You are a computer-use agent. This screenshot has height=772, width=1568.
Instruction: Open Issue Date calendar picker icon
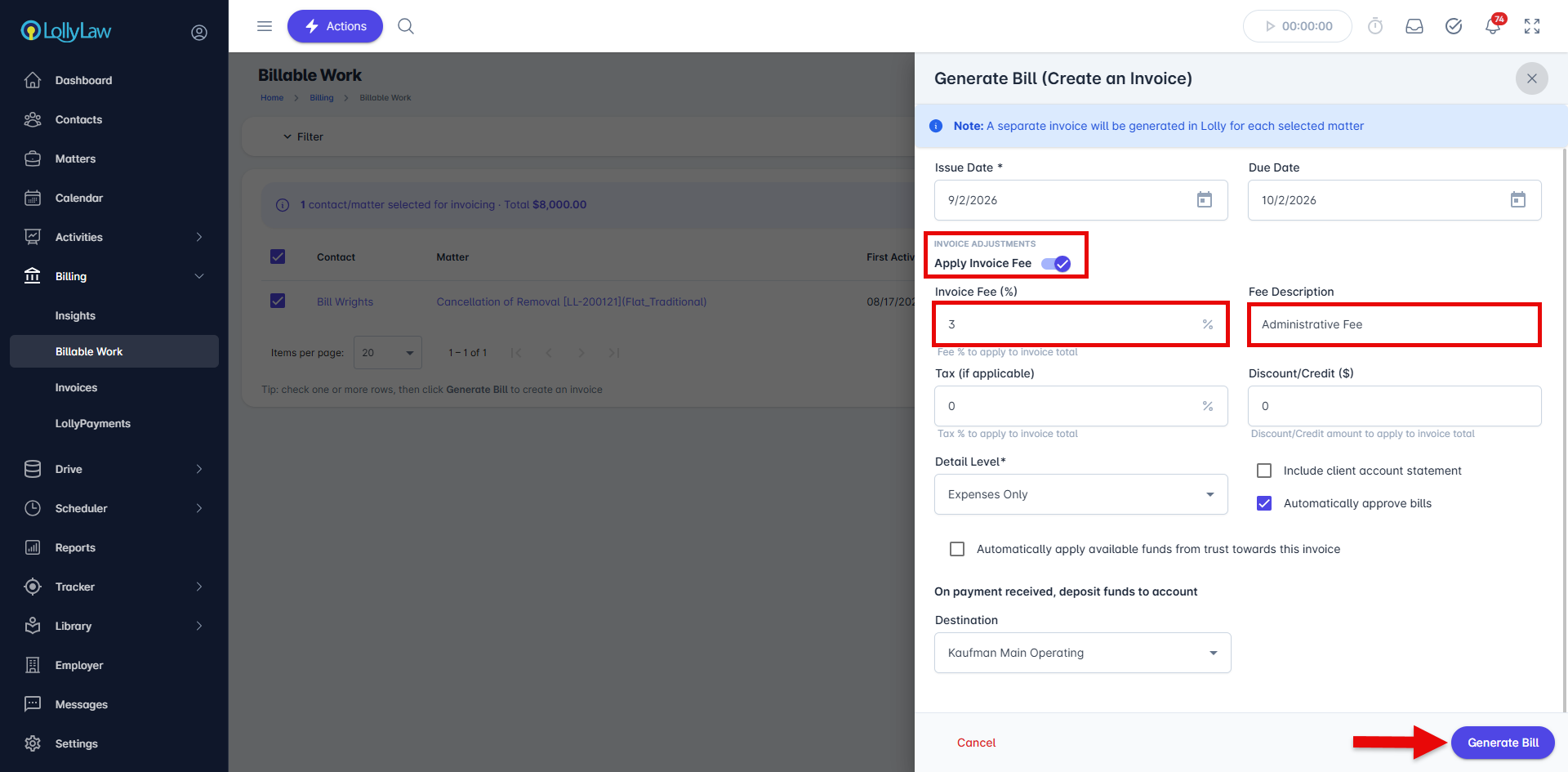point(1205,200)
